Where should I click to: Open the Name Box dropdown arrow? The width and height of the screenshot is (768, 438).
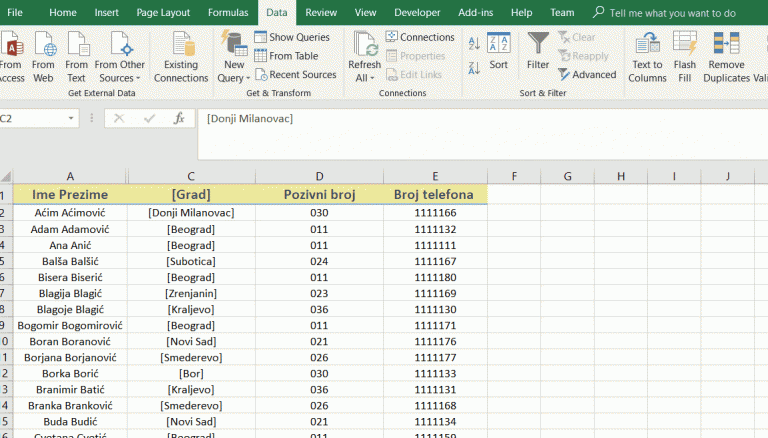tap(71, 118)
